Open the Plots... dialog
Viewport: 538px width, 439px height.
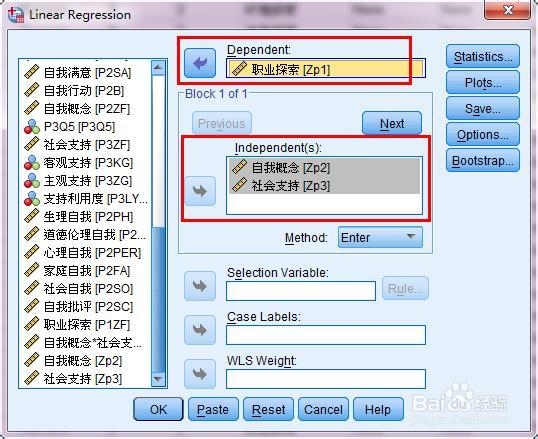pos(483,83)
